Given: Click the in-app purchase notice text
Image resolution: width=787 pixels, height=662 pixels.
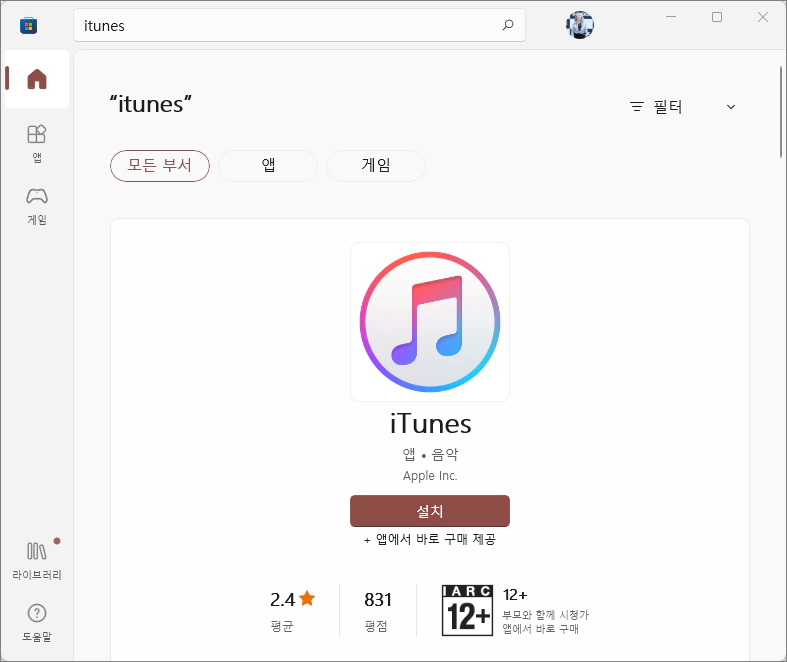Looking at the screenshot, I should pyautogui.click(x=430, y=540).
